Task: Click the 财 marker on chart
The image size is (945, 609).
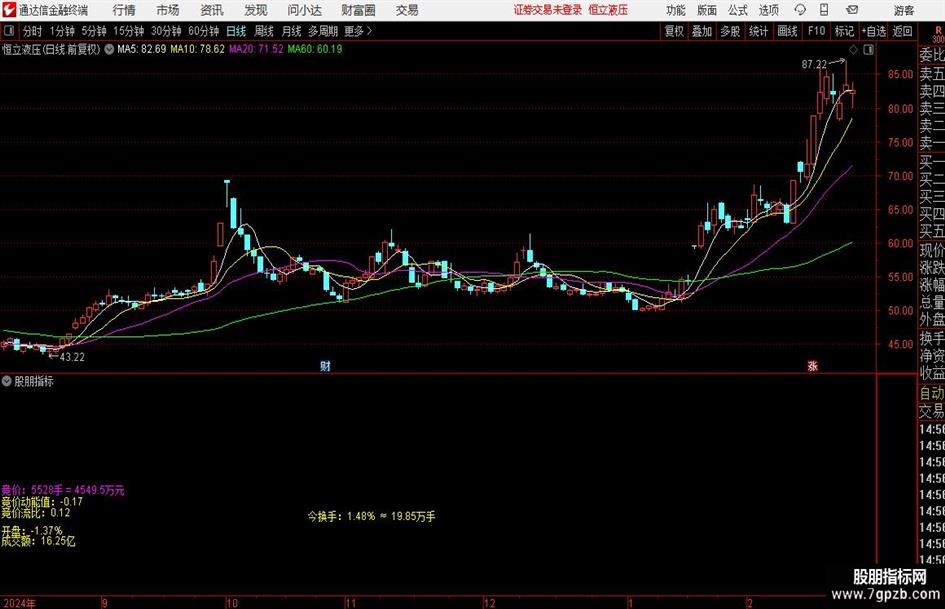Action: click(325, 365)
